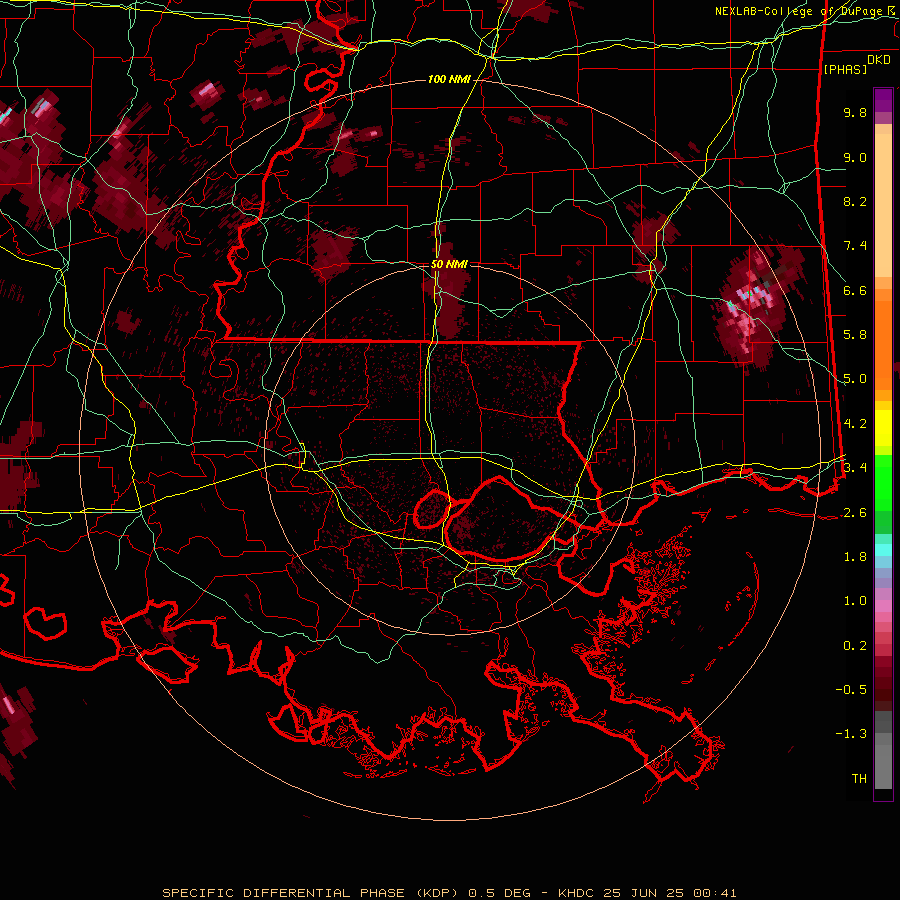
Task: Click the 100 NMI range ring label
Action: pyautogui.click(x=449, y=79)
